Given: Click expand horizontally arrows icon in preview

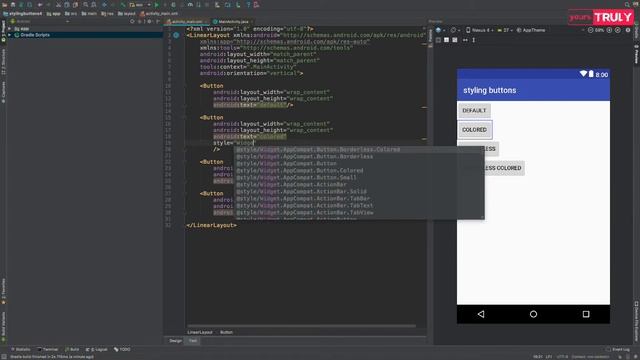Looking at the screenshot, I should pyautogui.click(x=465, y=40).
